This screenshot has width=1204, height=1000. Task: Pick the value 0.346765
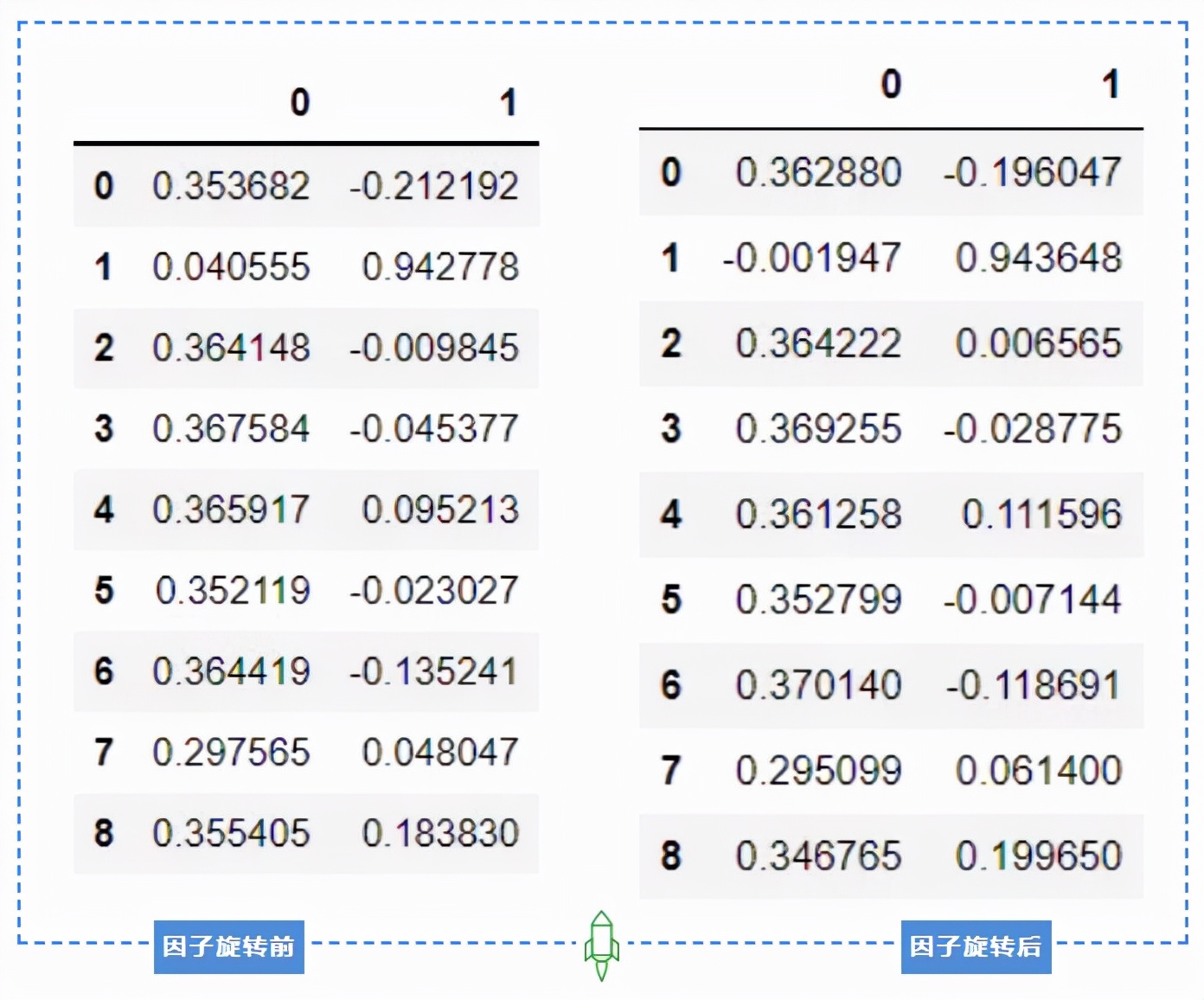click(x=818, y=856)
